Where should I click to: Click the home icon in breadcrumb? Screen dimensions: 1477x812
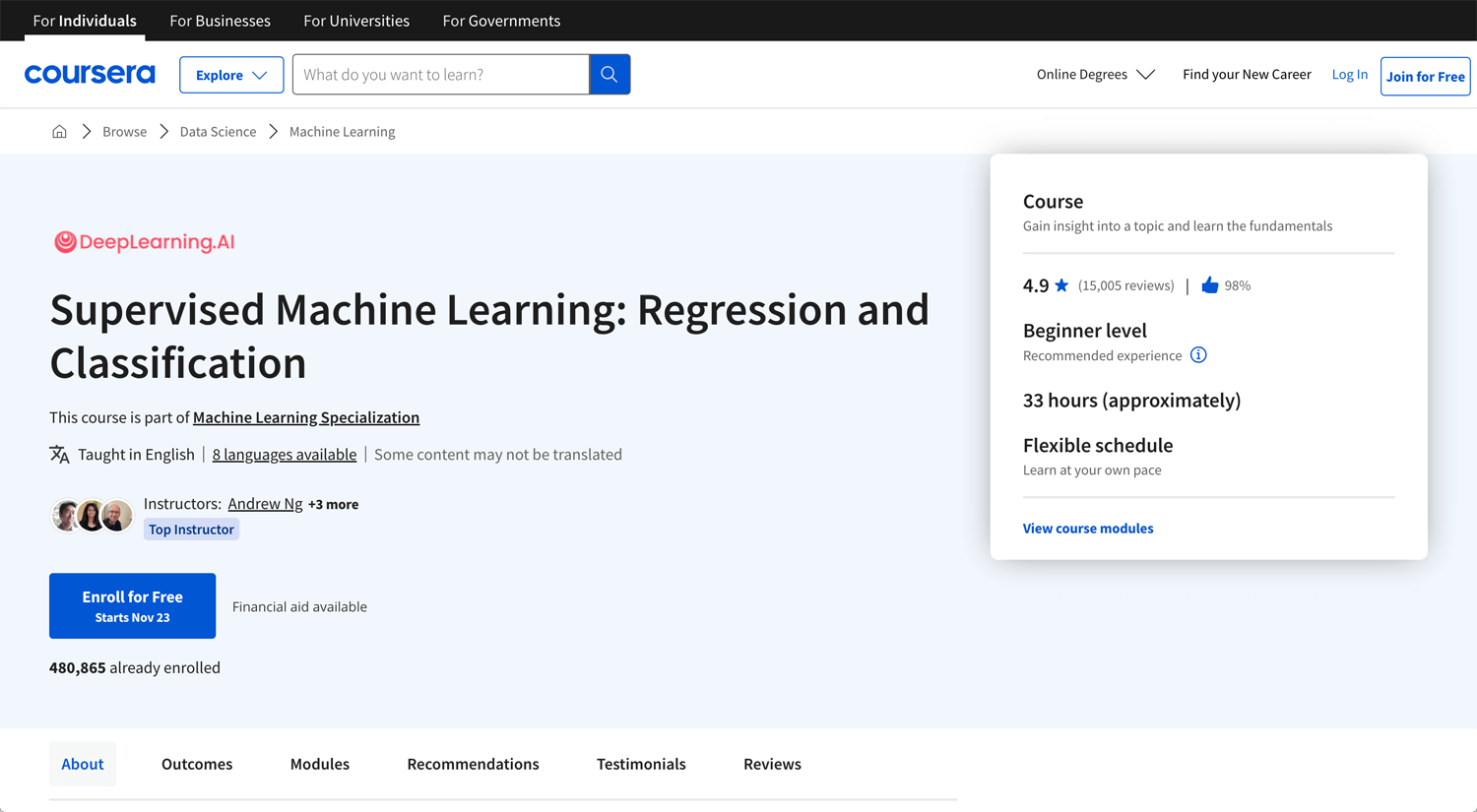click(59, 131)
